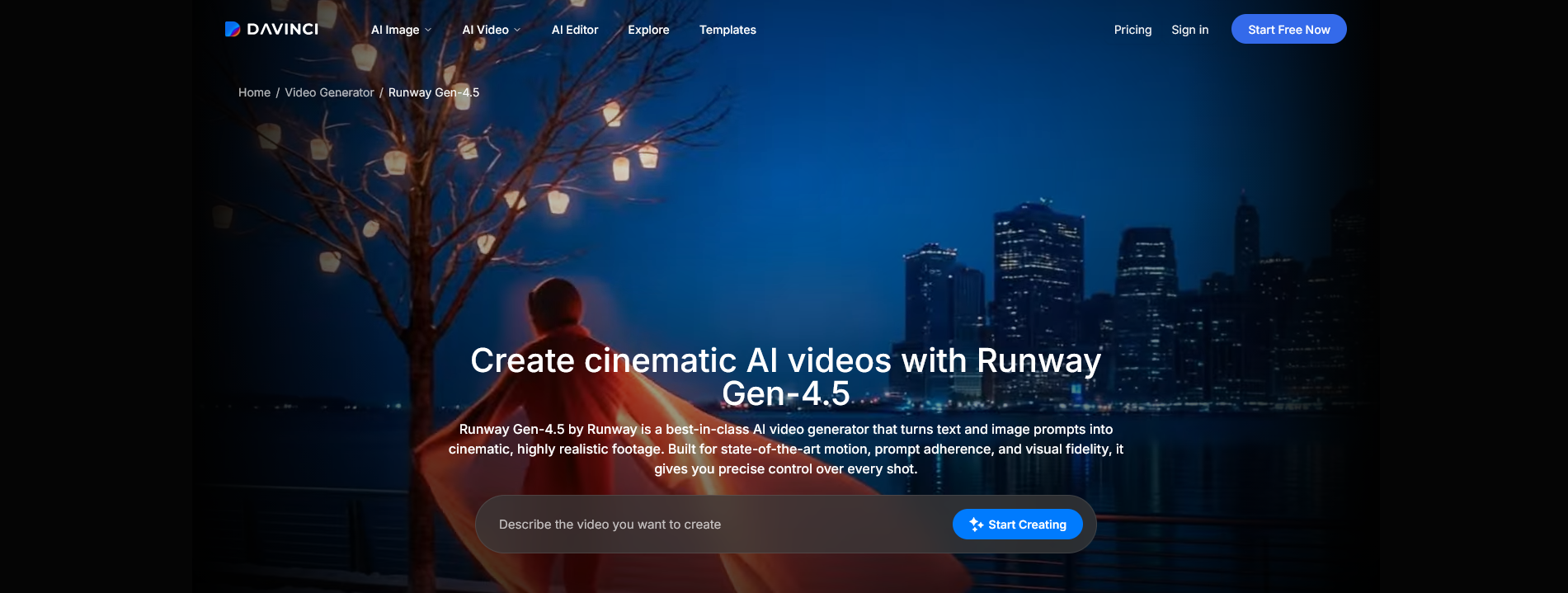Click the Create cinematic AI videos heading
Screen dimensions: 1568x593
[x=785, y=377]
